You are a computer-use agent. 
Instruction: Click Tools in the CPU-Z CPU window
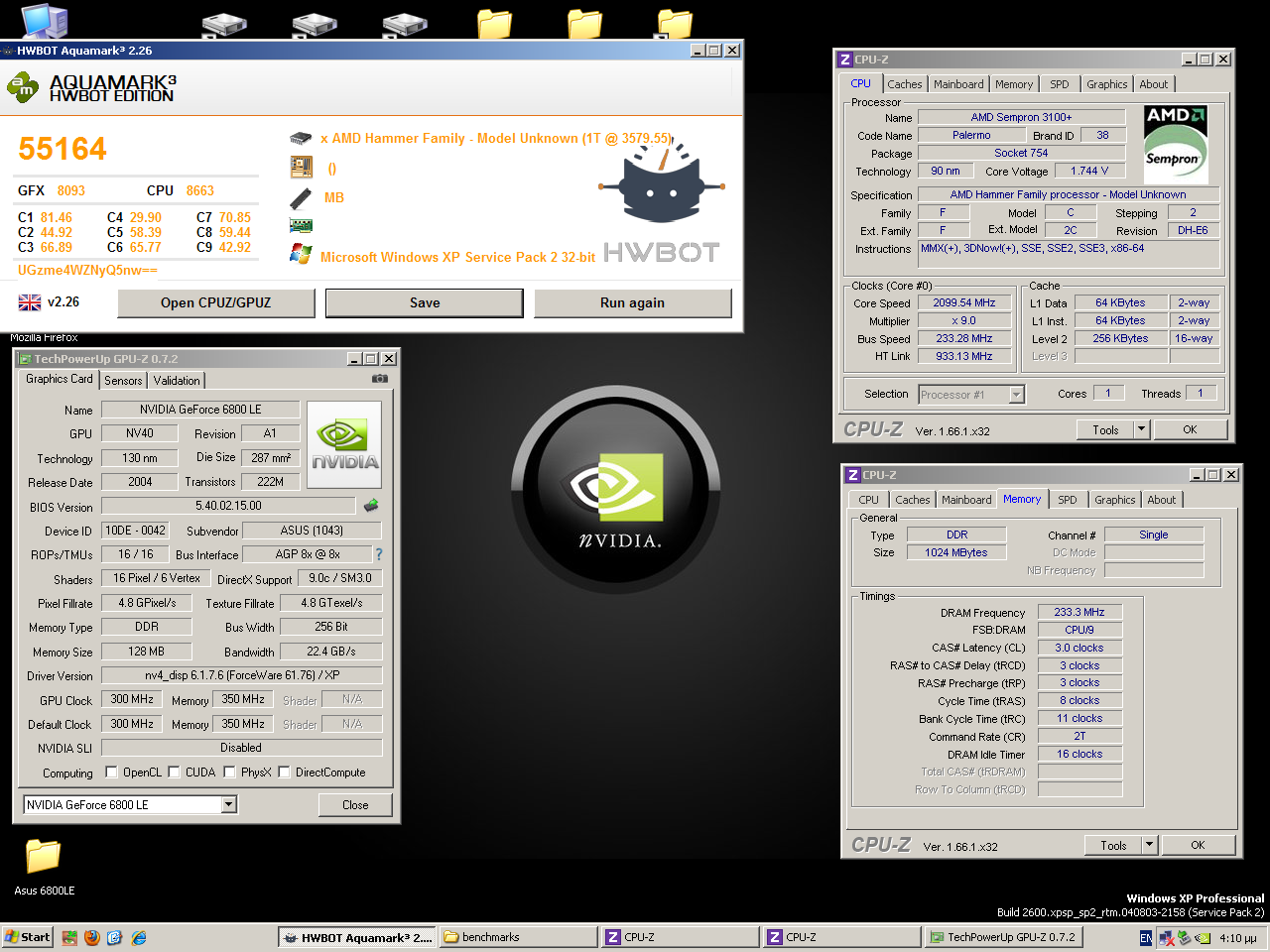coord(1105,429)
